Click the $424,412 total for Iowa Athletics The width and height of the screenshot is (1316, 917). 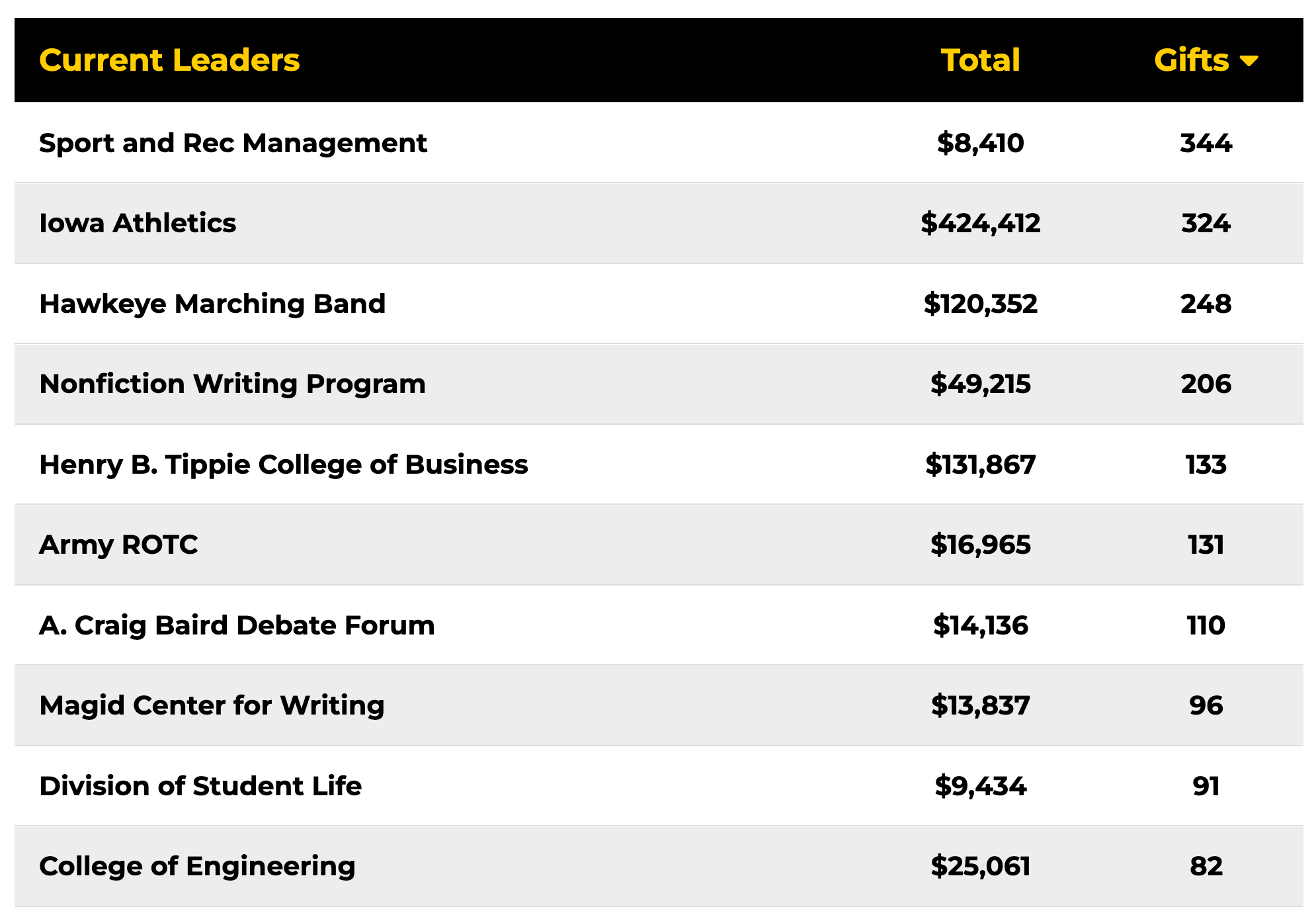click(981, 224)
